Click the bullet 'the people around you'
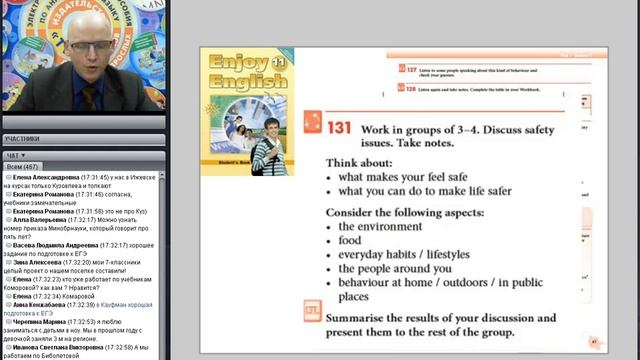Viewport: 640px width, 360px height. (x=395, y=269)
